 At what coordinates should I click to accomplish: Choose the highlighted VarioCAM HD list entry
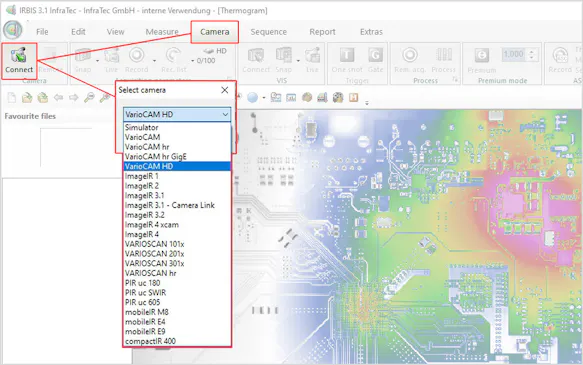177,166
